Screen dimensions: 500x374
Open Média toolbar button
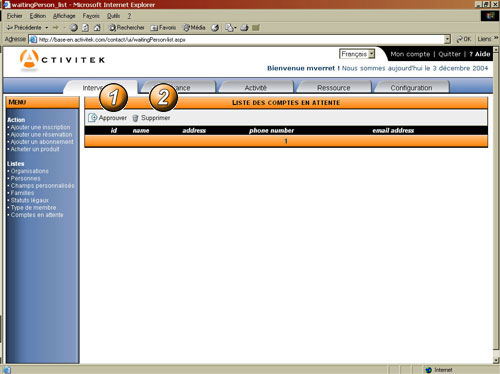tap(194, 28)
